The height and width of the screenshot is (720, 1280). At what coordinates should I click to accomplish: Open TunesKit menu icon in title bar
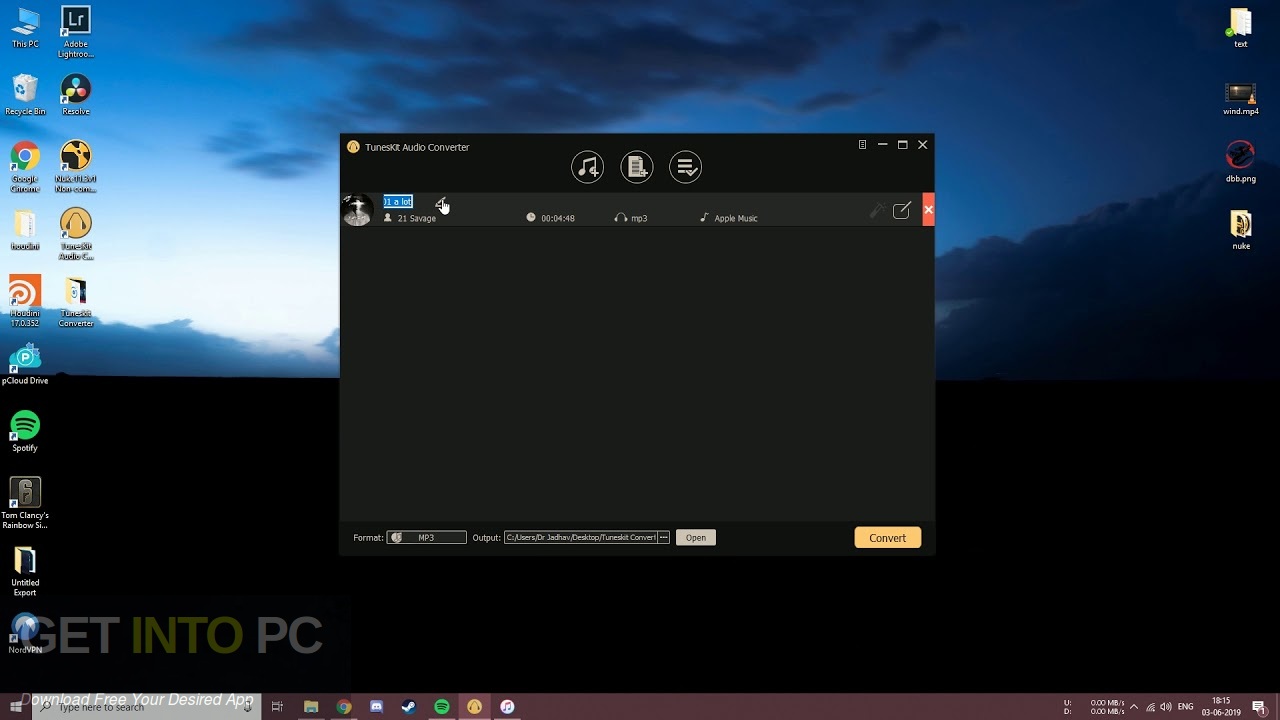pyautogui.click(x=862, y=145)
